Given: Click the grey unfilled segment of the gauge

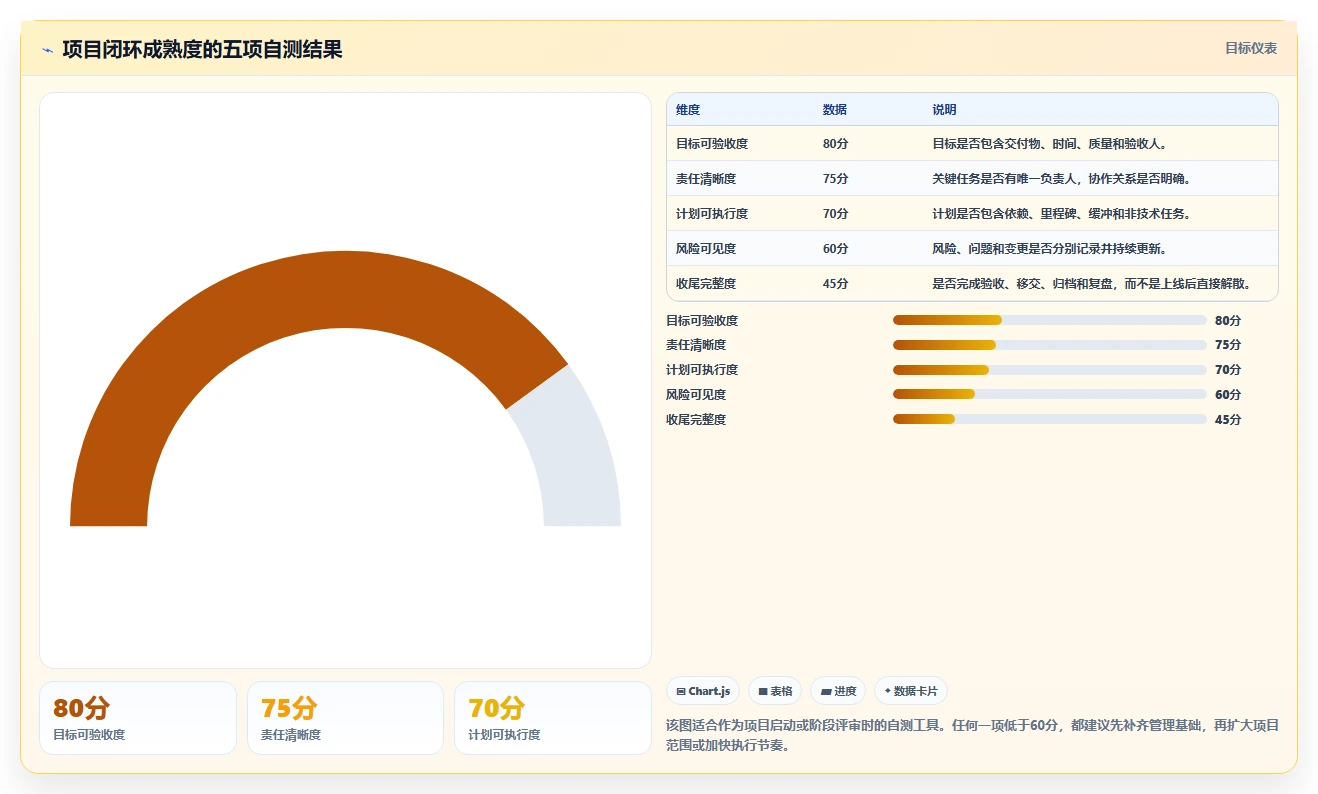Looking at the screenshot, I should click(x=575, y=450).
